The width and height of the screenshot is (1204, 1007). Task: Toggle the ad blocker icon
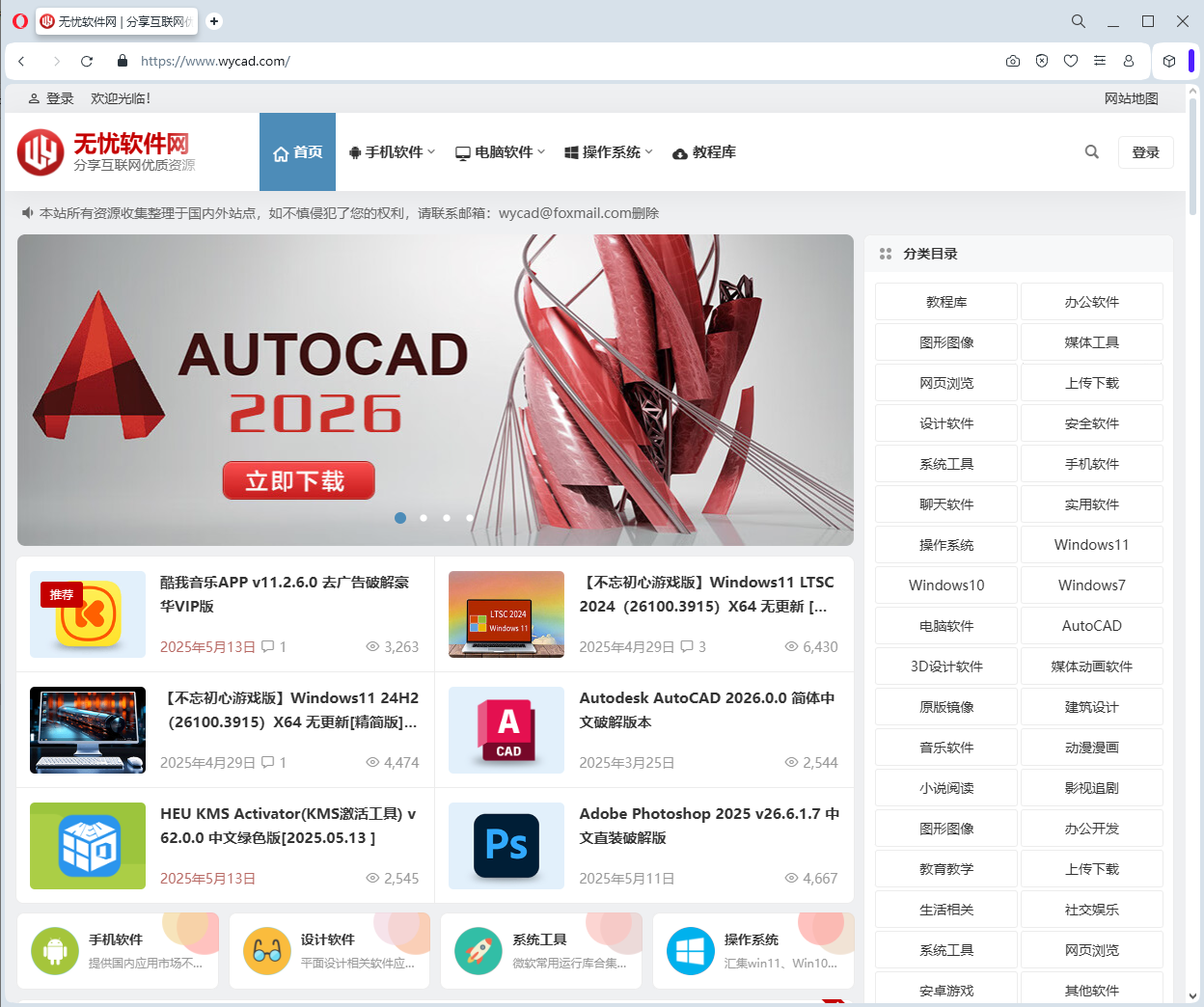1042,61
